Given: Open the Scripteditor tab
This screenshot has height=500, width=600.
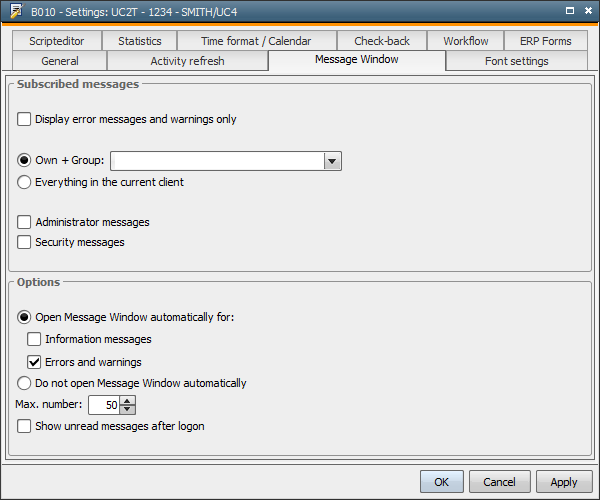Looking at the screenshot, I should [x=57, y=41].
